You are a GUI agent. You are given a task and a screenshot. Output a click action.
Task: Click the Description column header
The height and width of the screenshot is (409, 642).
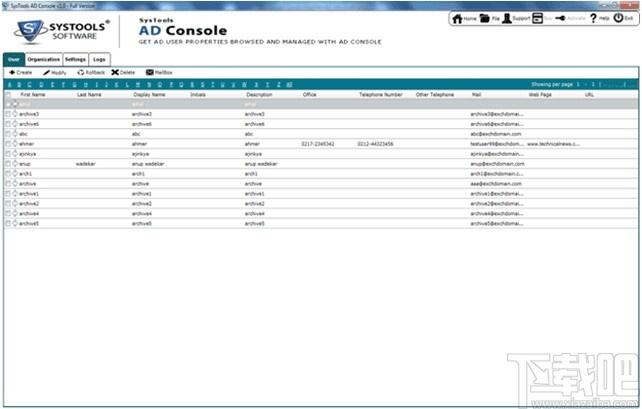point(259,95)
